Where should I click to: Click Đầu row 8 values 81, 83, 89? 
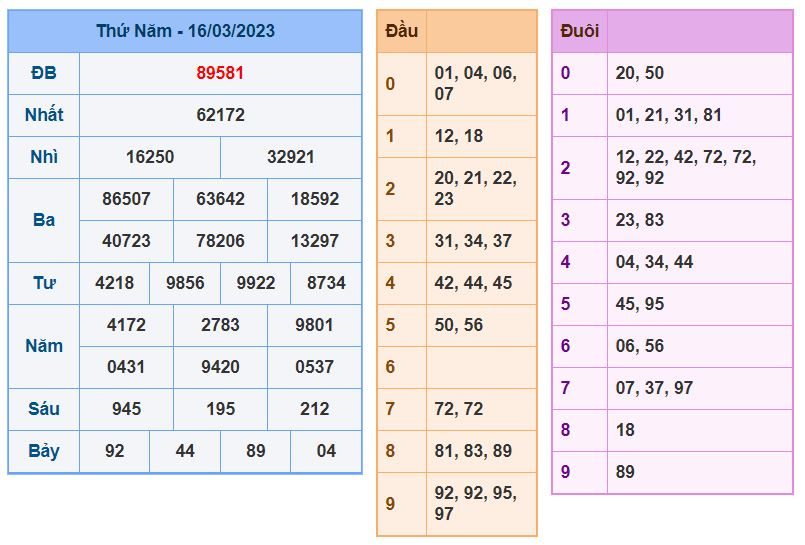[473, 451]
